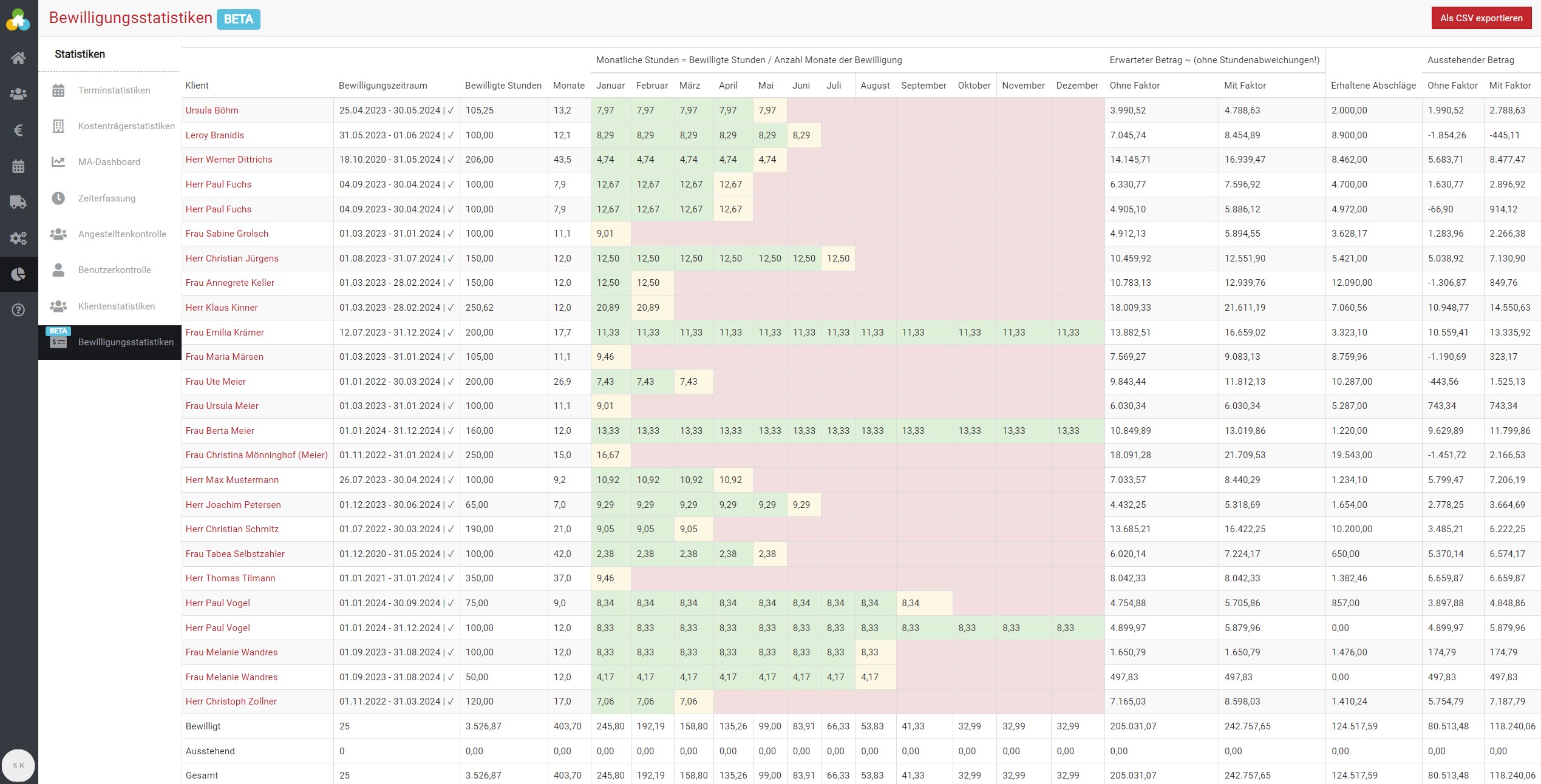Click Herr Christoph Zollner client link
Screen dimensions: 1541x784
pyautogui.click(x=231, y=701)
